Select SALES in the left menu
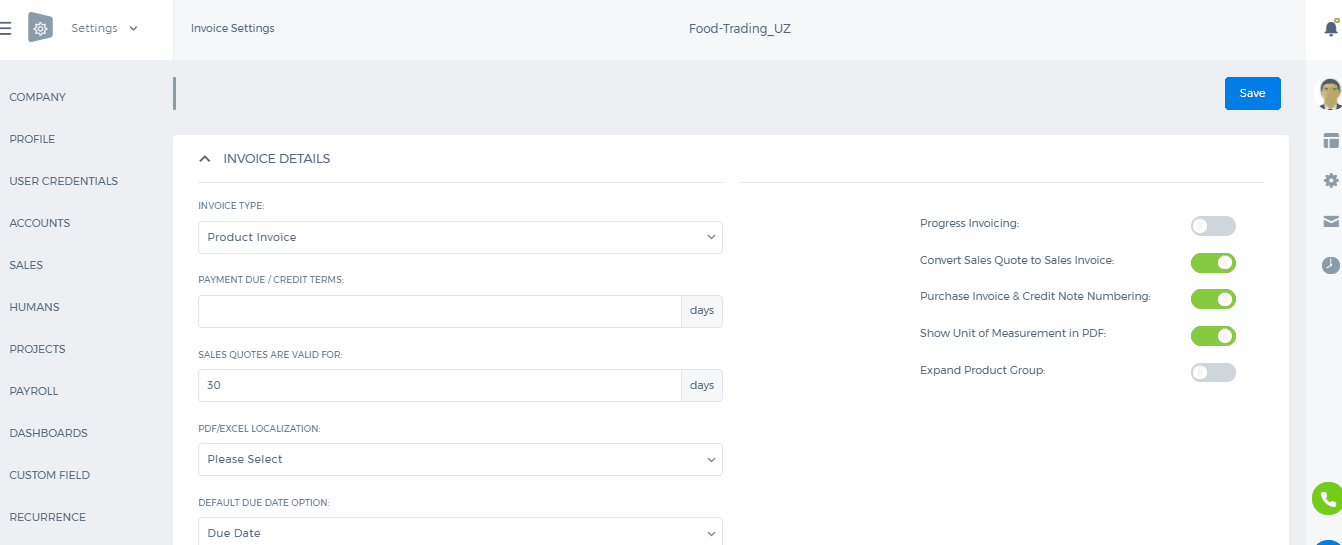 coord(26,265)
